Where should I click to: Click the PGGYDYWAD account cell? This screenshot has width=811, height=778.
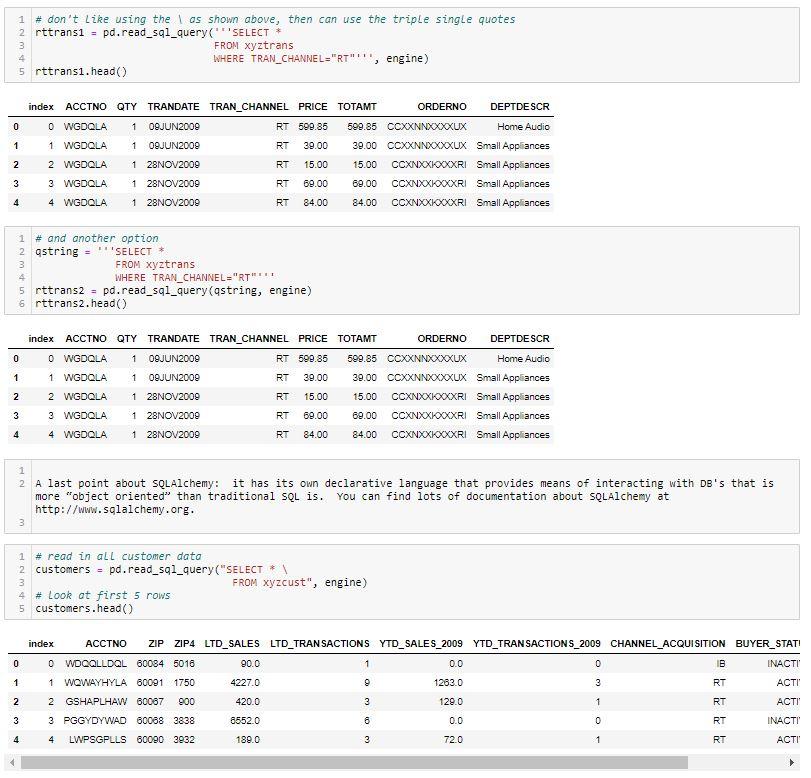point(95,721)
